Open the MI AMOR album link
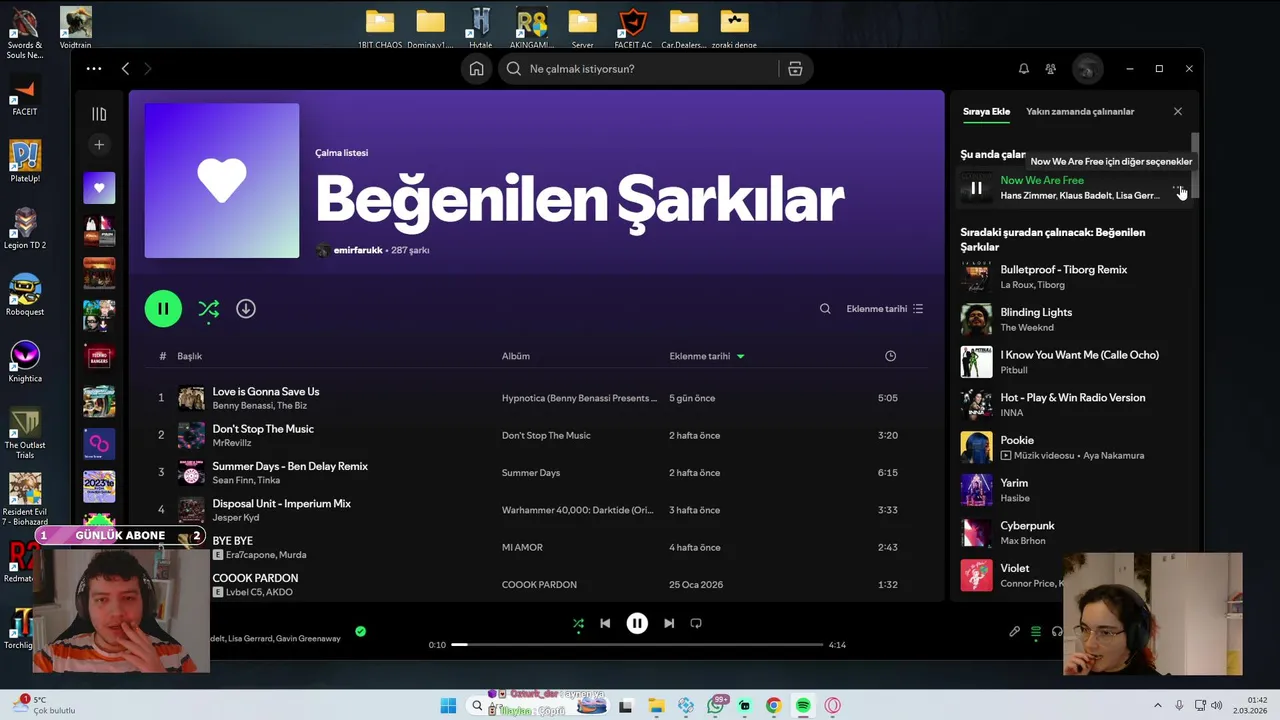Image resolution: width=1280 pixels, height=720 pixels. pyautogui.click(x=522, y=547)
